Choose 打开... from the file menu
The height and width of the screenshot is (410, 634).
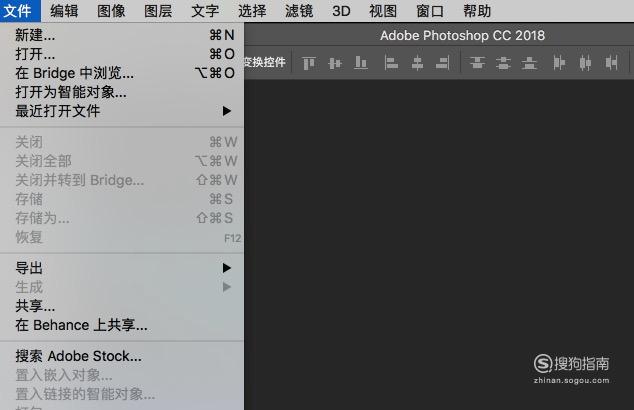click(122, 54)
